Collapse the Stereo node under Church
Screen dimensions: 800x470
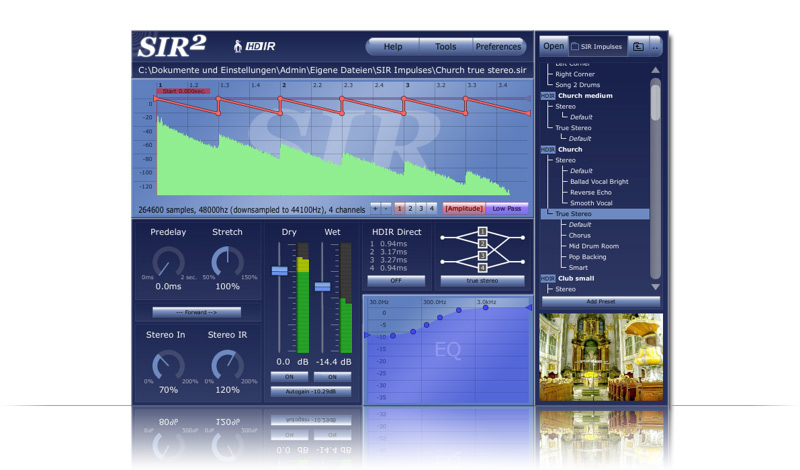[565, 160]
